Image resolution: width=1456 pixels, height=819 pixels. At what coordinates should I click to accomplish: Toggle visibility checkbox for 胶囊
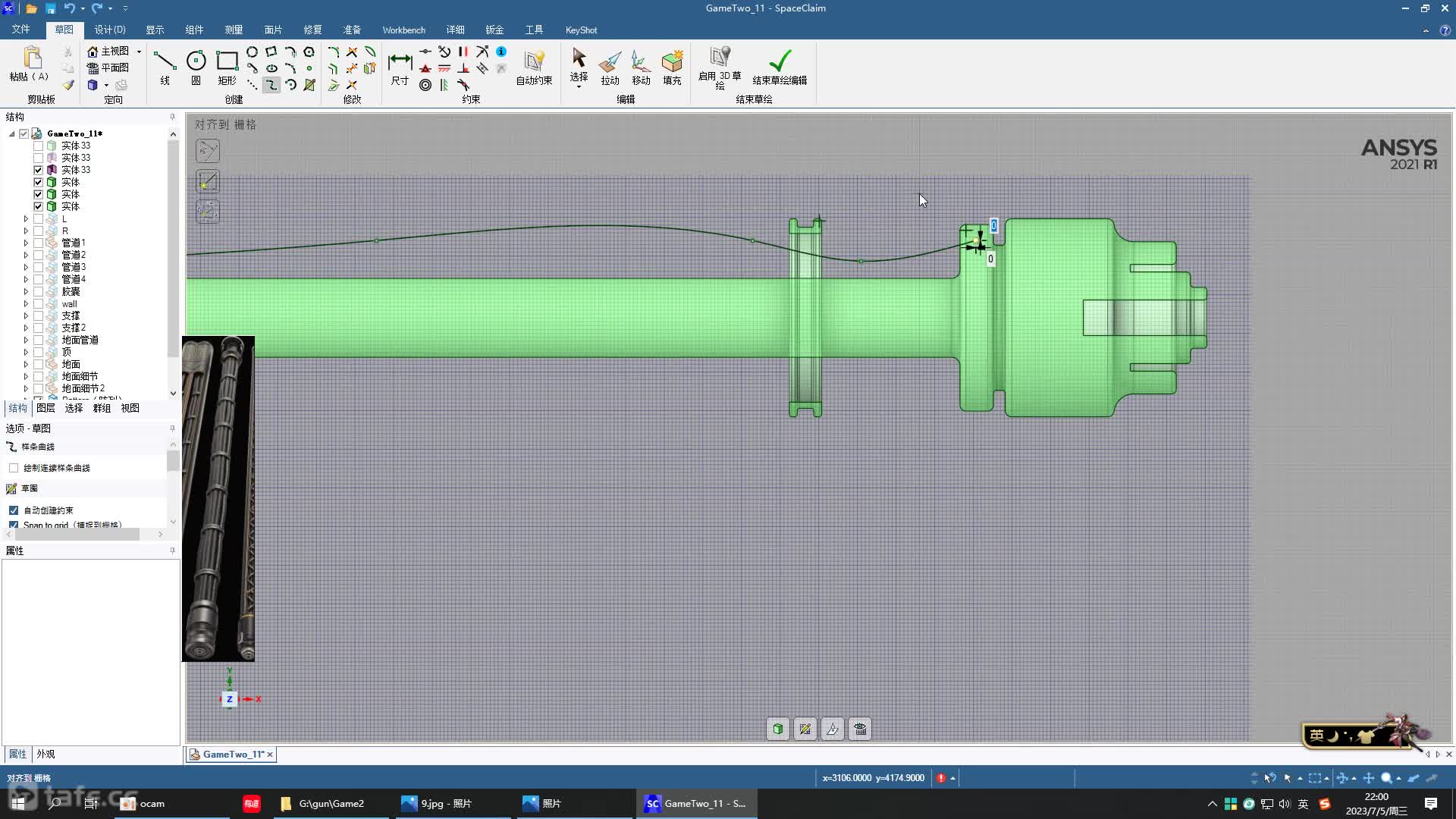pyautogui.click(x=38, y=291)
